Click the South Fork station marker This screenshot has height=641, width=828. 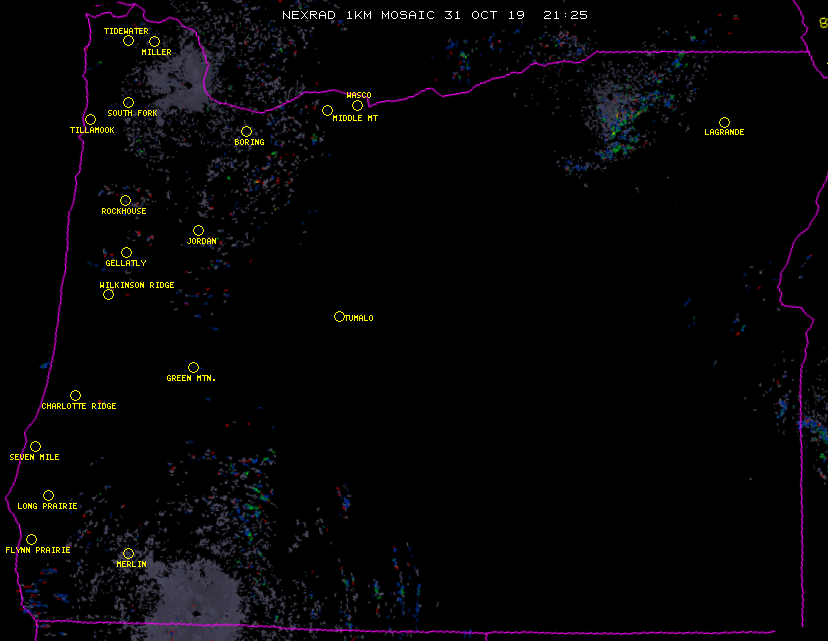(128, 103)
